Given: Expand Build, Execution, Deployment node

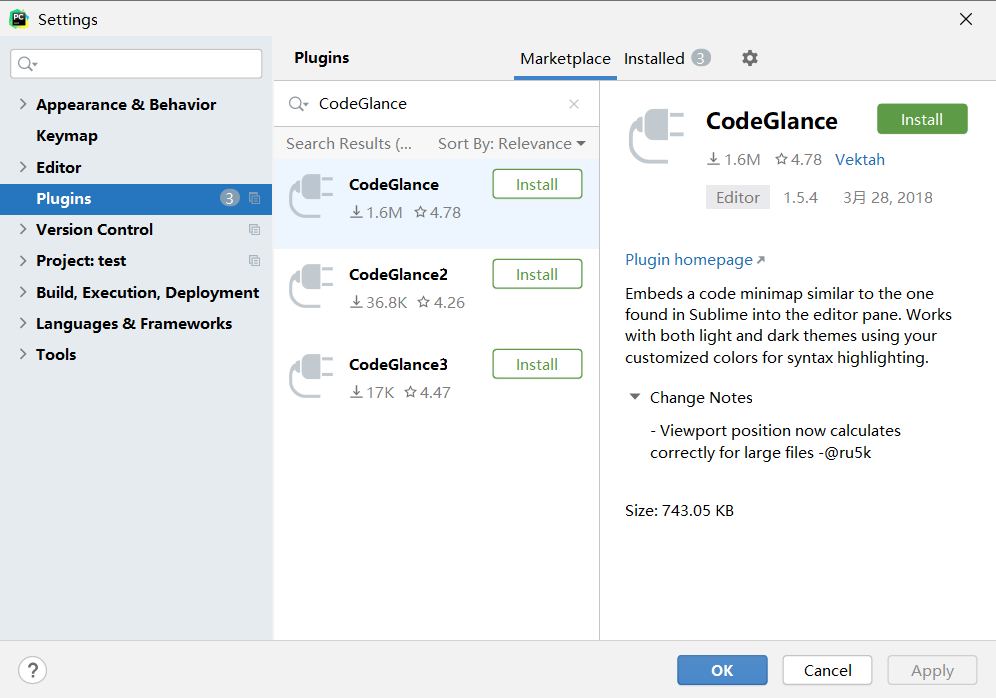Looking at the screenshot, I should tap(23, 292).
